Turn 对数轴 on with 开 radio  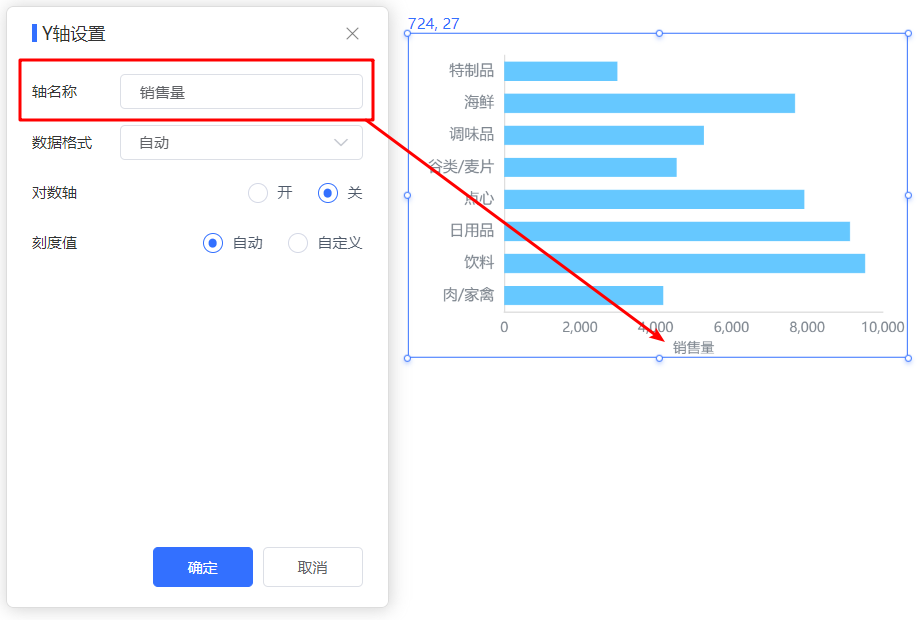[258, 193]
